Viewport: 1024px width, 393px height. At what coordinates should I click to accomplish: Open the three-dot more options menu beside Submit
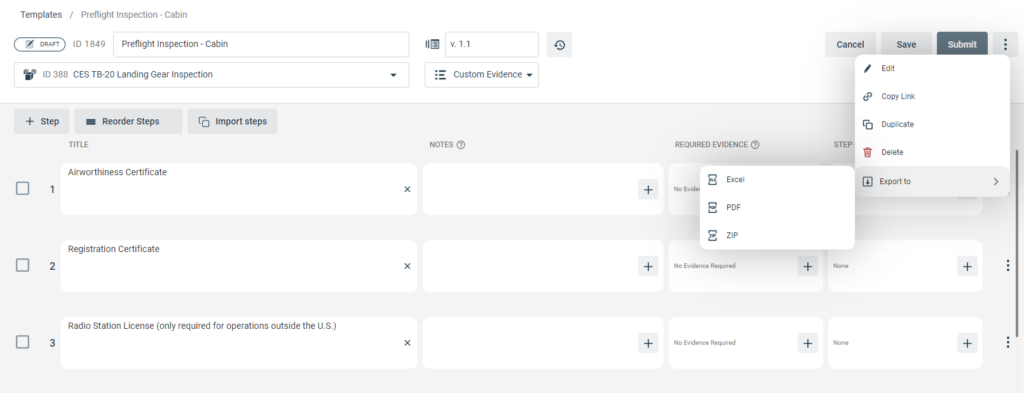click(x=1004, y=44)
